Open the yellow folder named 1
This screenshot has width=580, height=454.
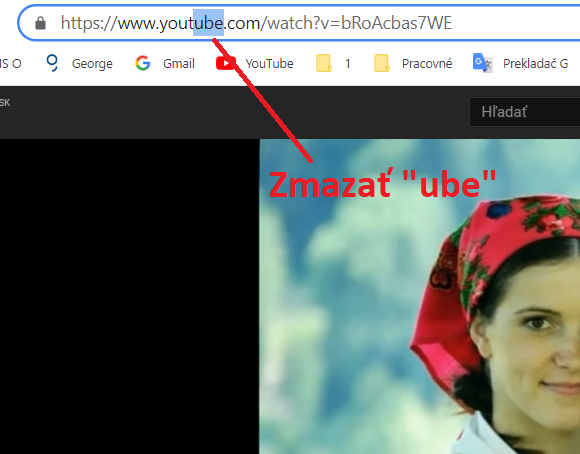point(324,63)
